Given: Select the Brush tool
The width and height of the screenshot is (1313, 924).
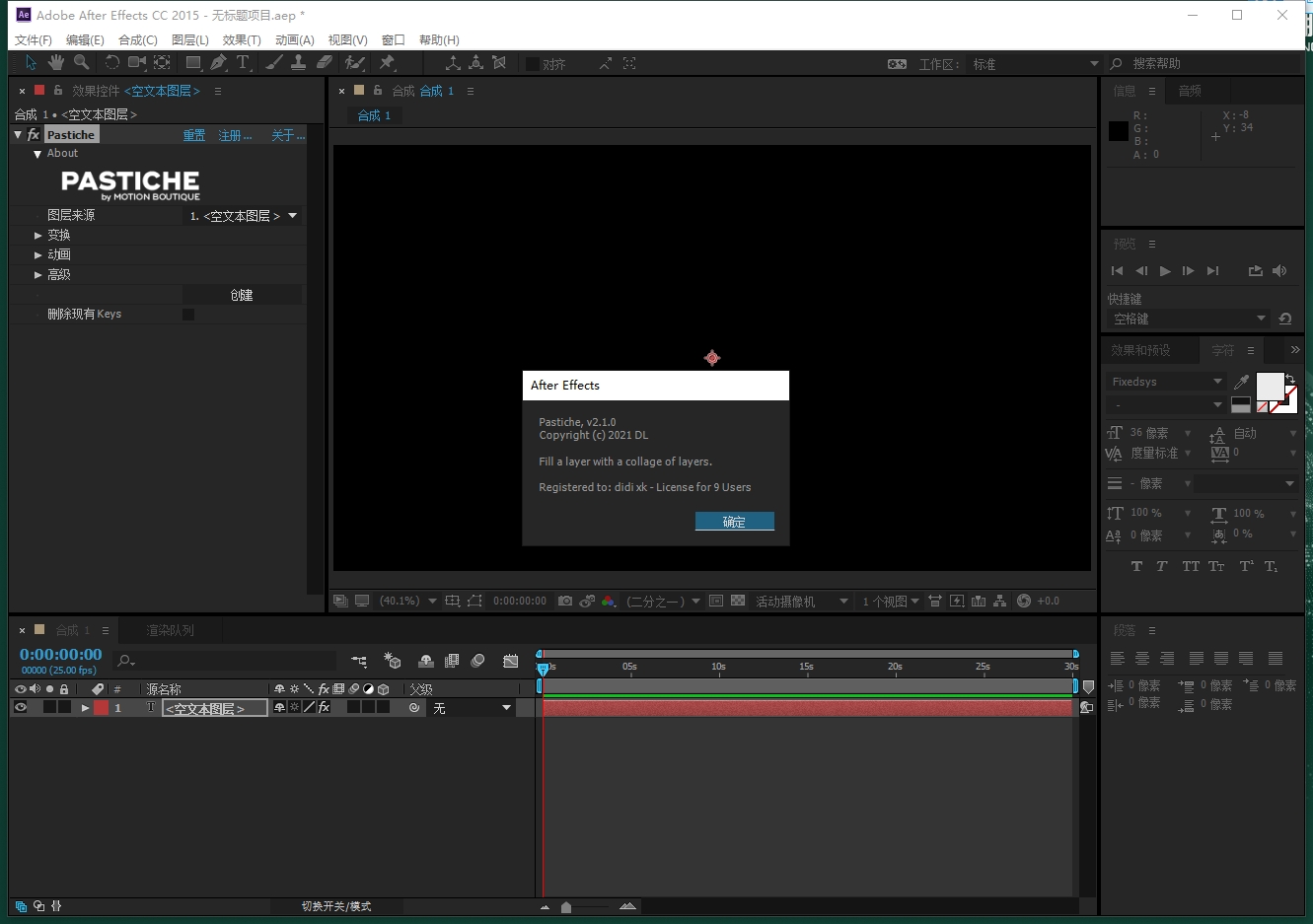Looking at the screenshot, I should (274, 62).
